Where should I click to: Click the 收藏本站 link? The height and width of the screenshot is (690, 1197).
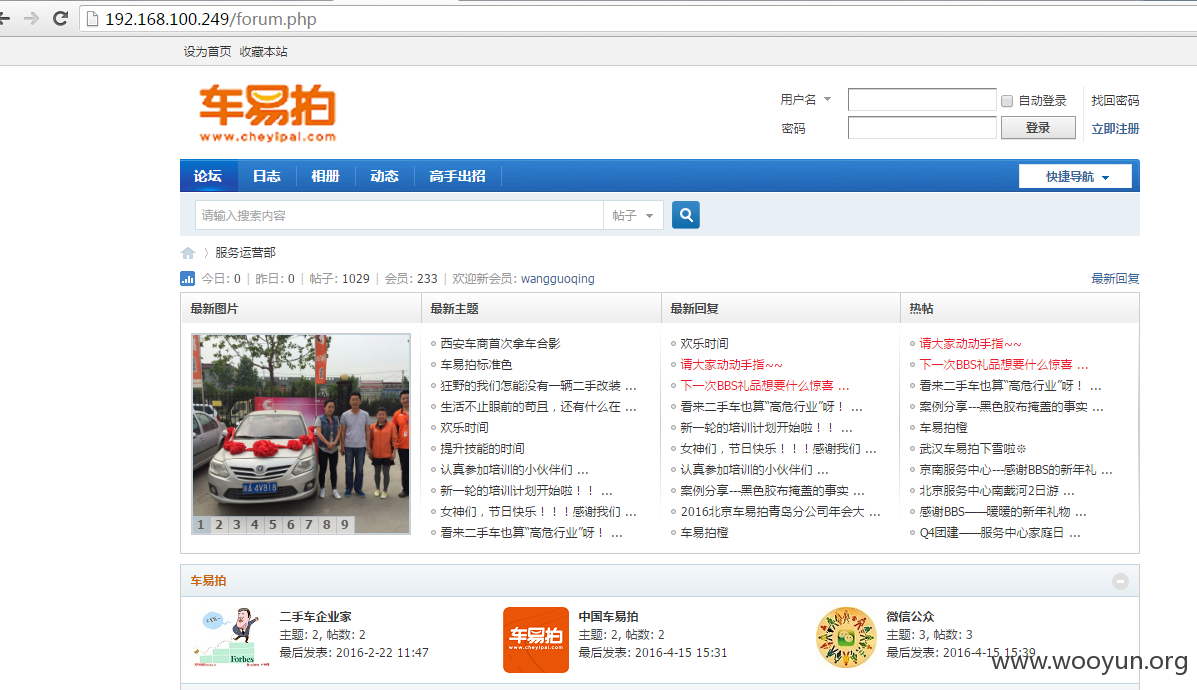click(x=263, y=51)
